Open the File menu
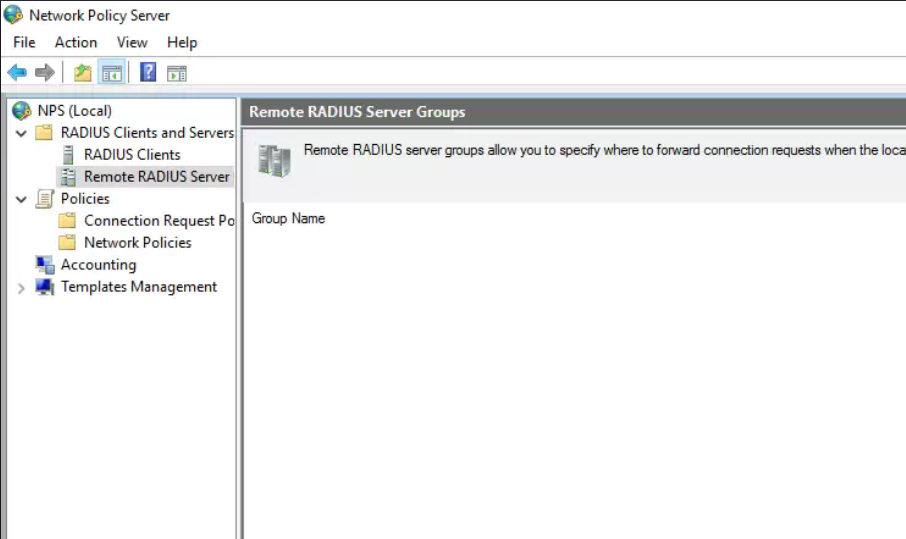This screenshot has width=906, height=539. pos(24,42)
